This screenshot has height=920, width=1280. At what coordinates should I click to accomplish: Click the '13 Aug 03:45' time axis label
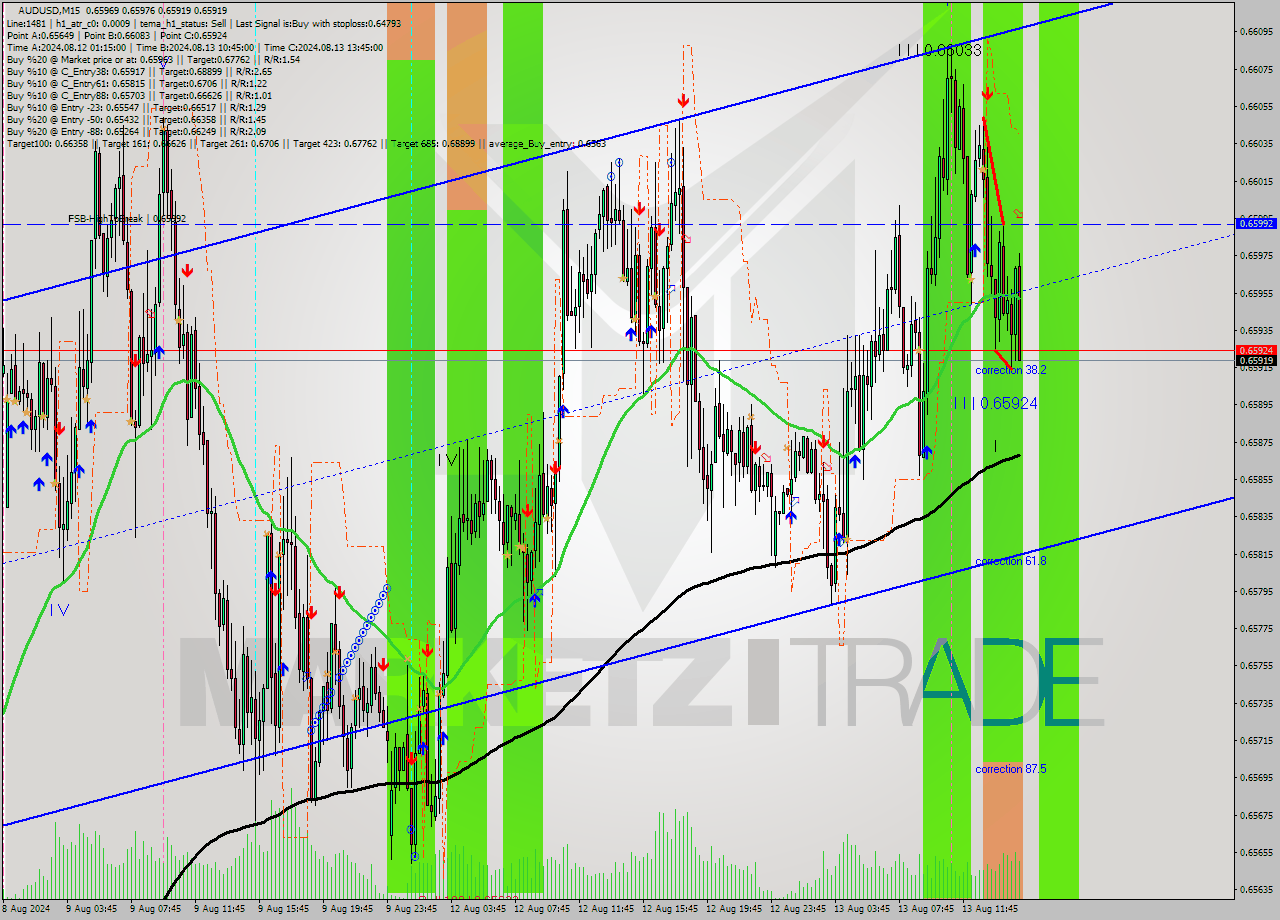pos(863,909)
